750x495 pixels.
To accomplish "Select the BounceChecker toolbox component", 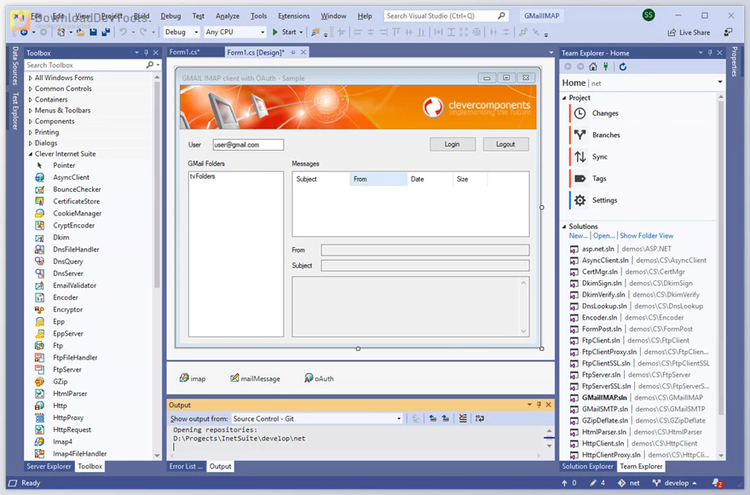I will [77, 189].
